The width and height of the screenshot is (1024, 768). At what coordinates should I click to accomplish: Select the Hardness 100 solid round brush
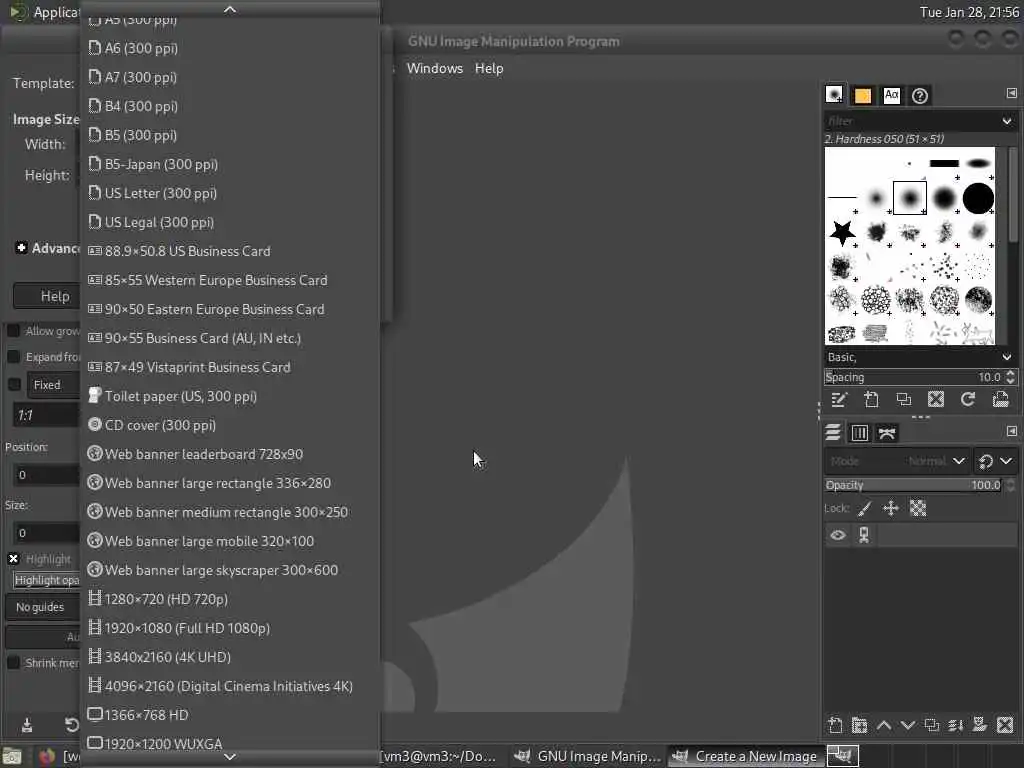click(x=978, y=198)
